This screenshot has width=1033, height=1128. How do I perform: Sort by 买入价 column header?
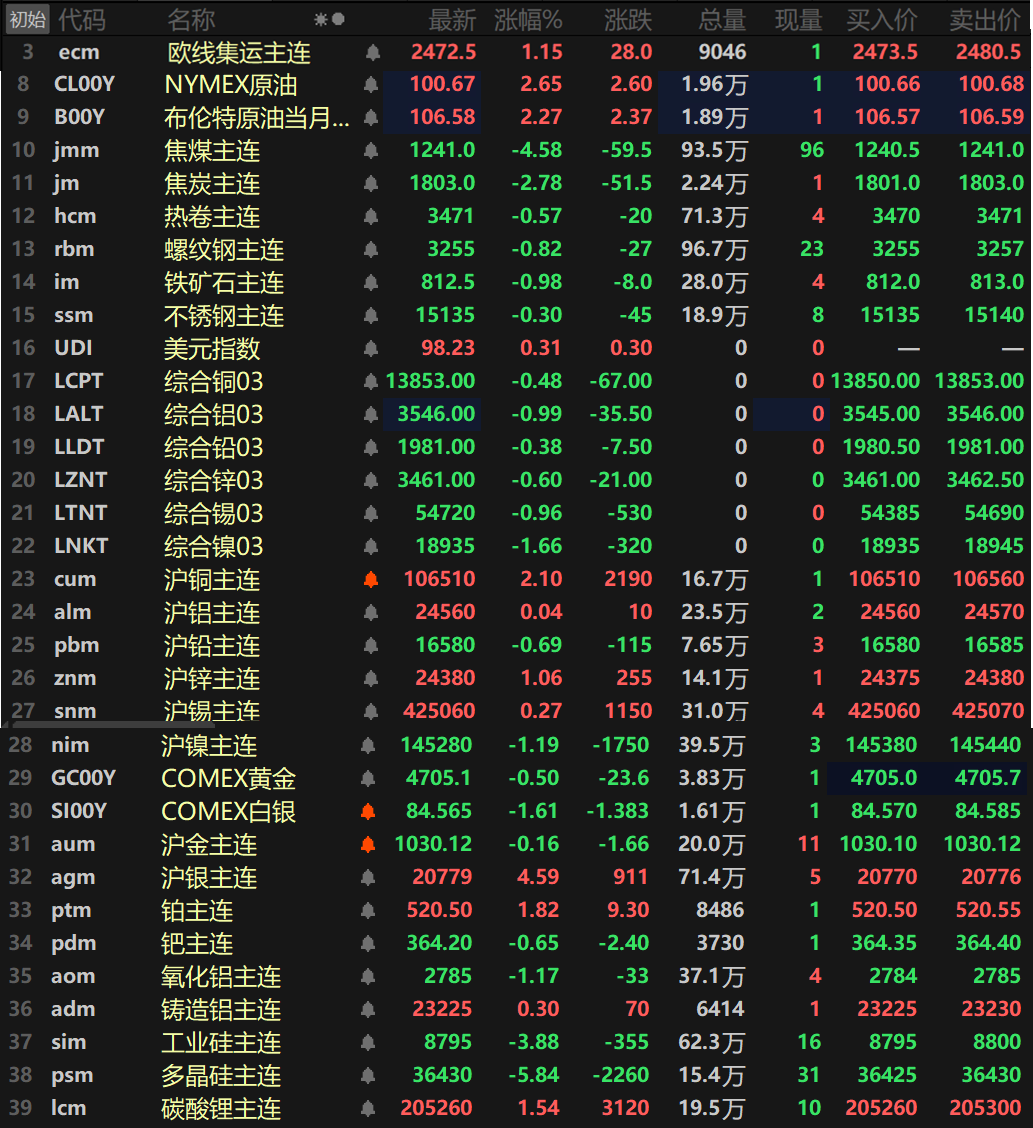[x=882, y=20]
